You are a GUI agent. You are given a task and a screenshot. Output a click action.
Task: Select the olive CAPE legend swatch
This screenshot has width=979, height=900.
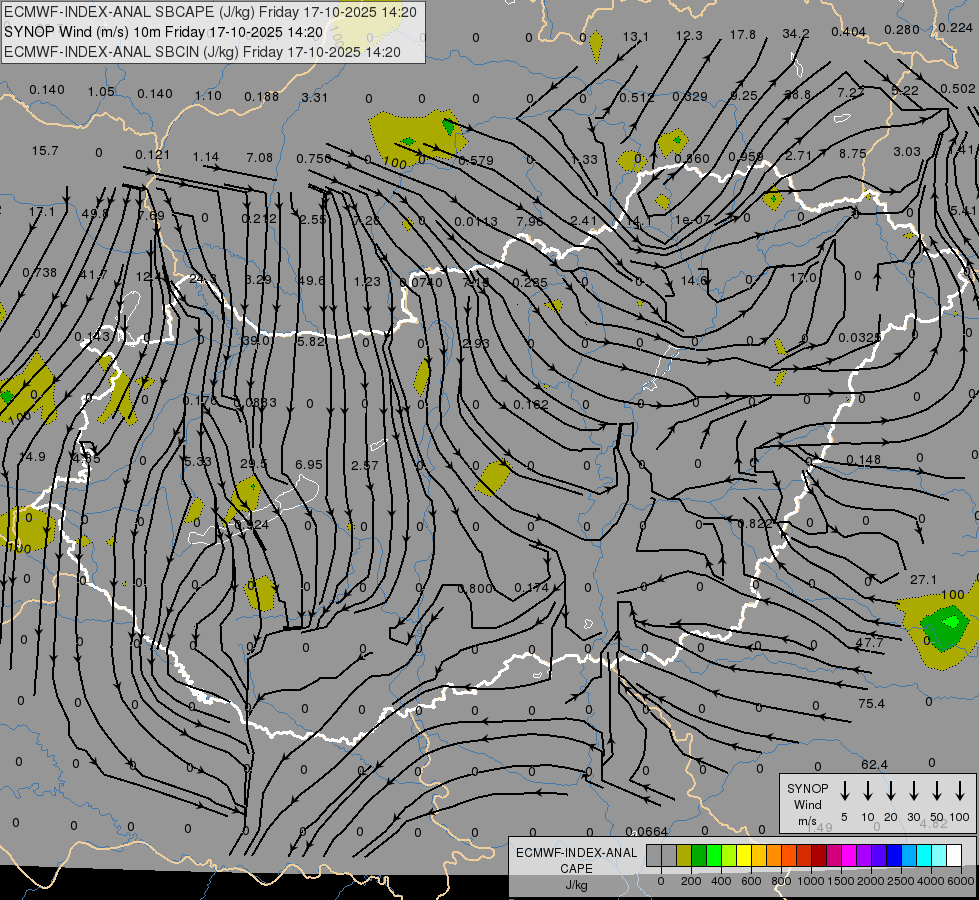coord(684,856)
